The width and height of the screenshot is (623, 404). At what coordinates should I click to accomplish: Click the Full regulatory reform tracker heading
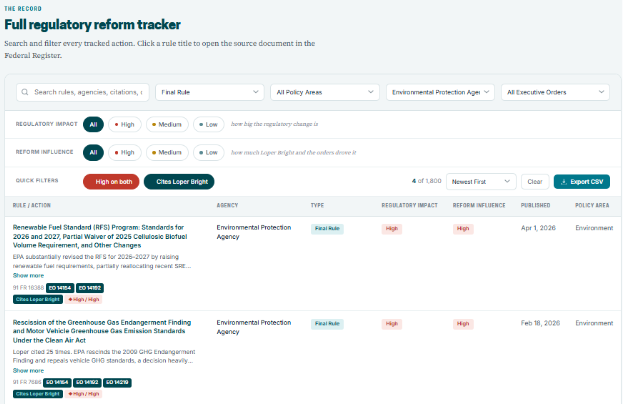pyautogui.click(x=93, y=25)
